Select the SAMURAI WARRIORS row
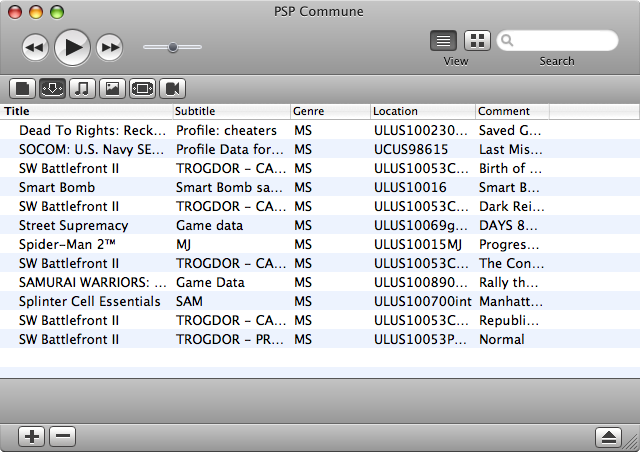Viewport: 640px width, 452px height. click(x=320, y=282)
